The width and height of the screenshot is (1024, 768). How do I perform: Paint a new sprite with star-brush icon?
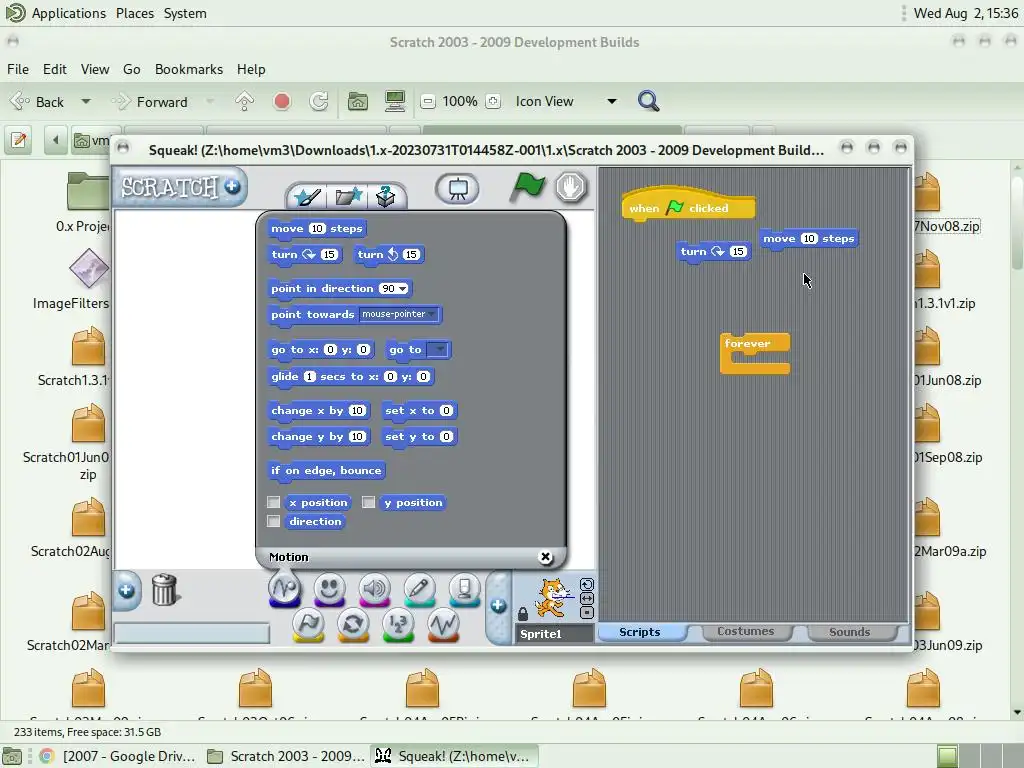point(306,196)
